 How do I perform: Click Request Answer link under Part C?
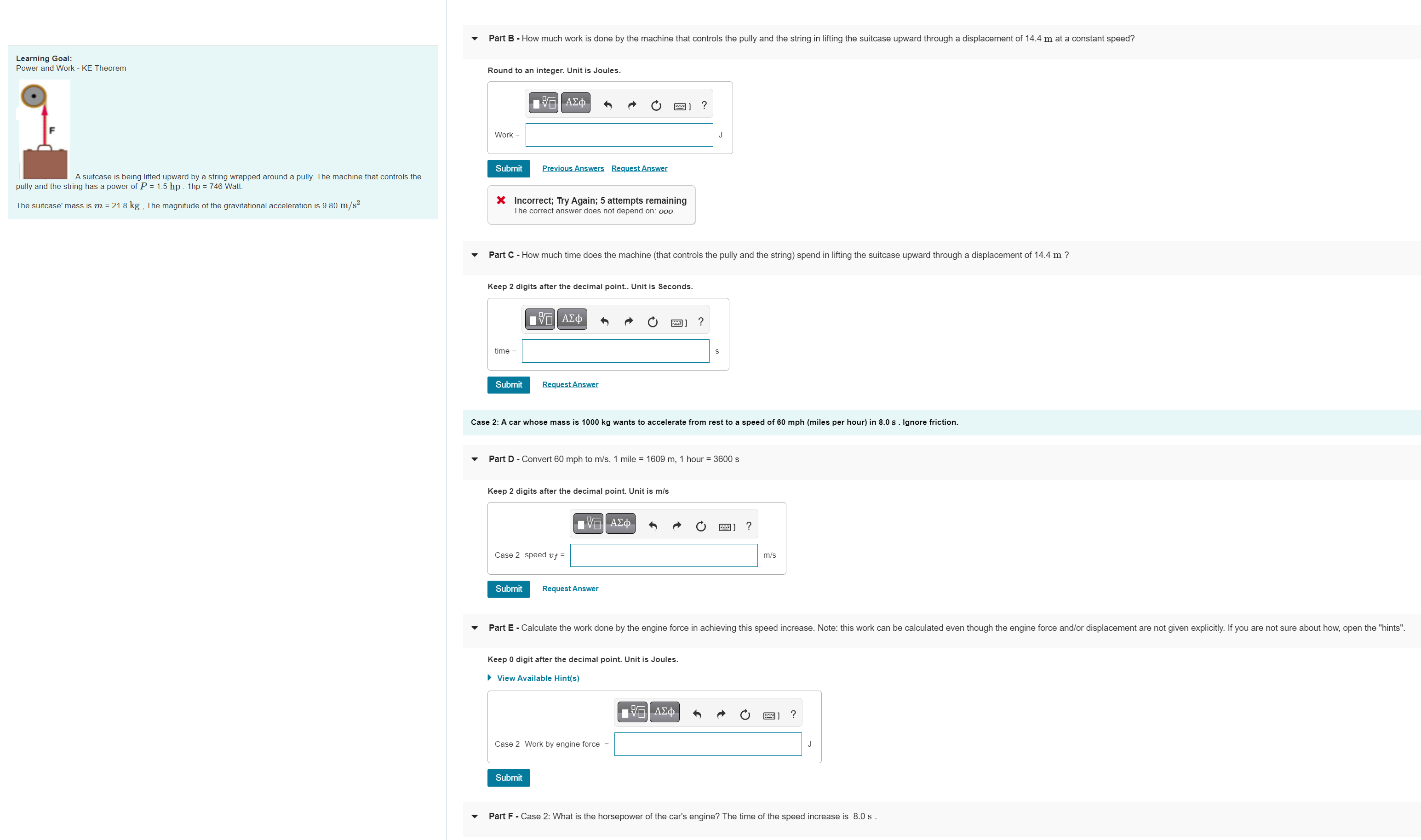point(569,384)
